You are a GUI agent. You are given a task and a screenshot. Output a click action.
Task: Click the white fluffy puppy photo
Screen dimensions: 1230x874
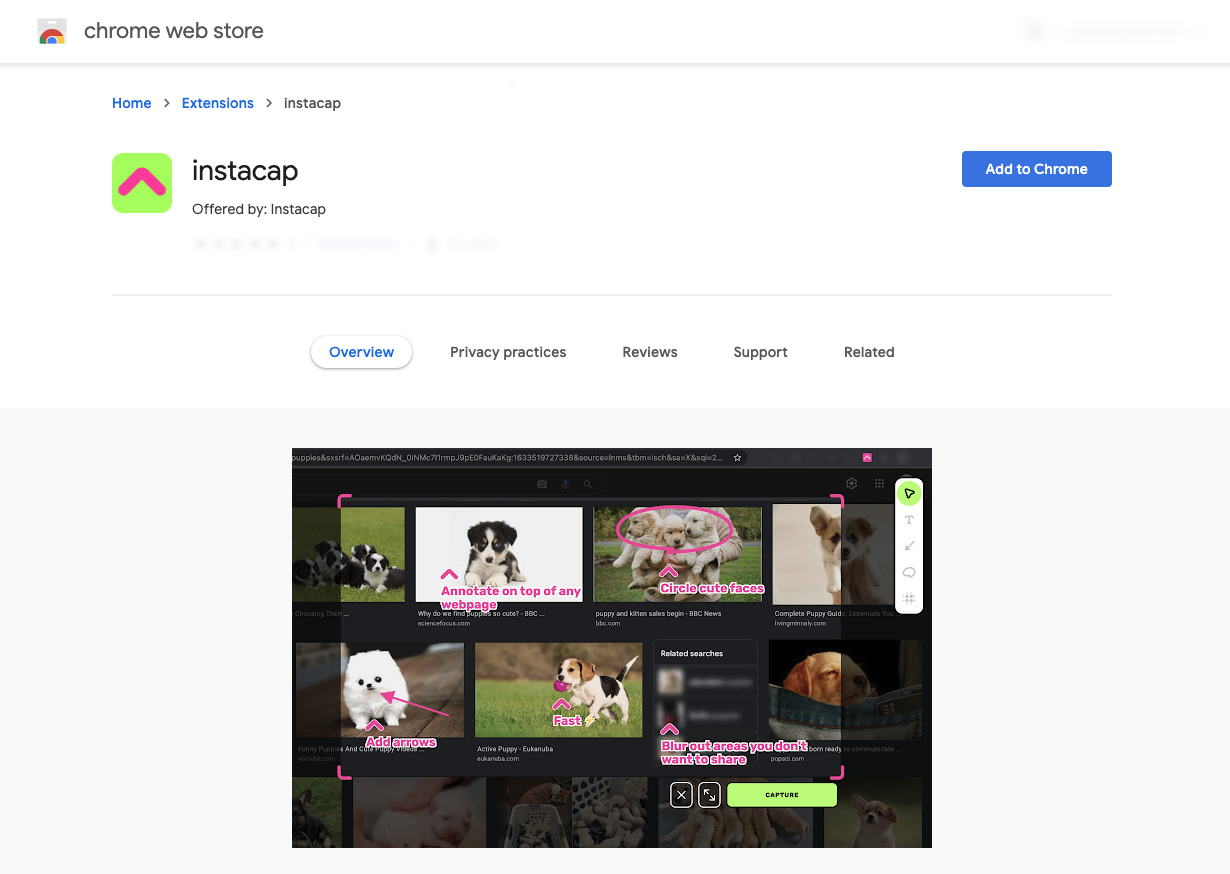(380, 689)
